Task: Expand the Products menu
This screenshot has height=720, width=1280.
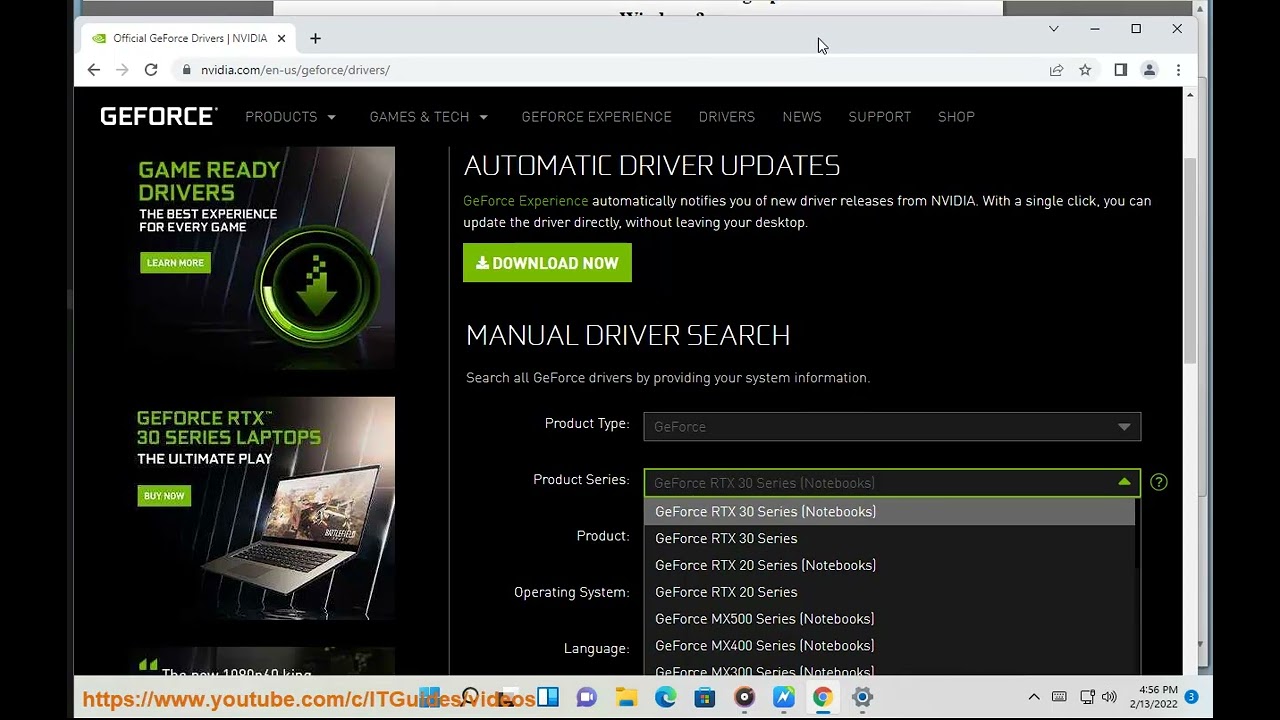Action: (290, 117)
